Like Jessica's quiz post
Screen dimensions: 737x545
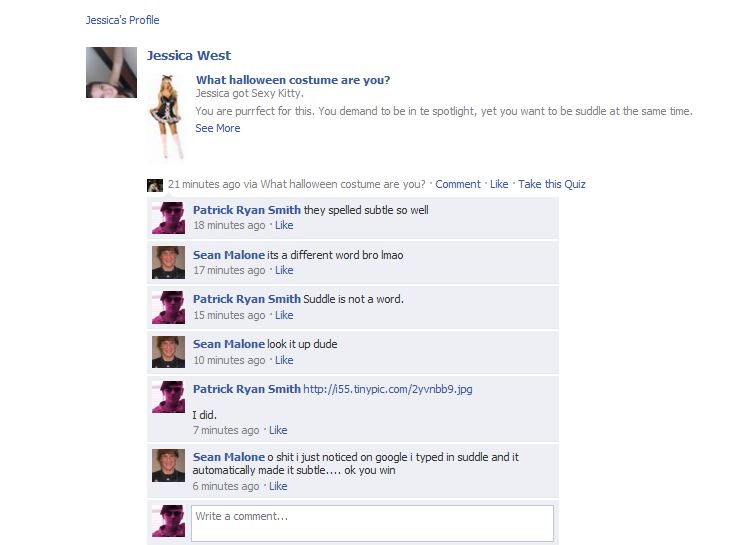coord(499,184)
